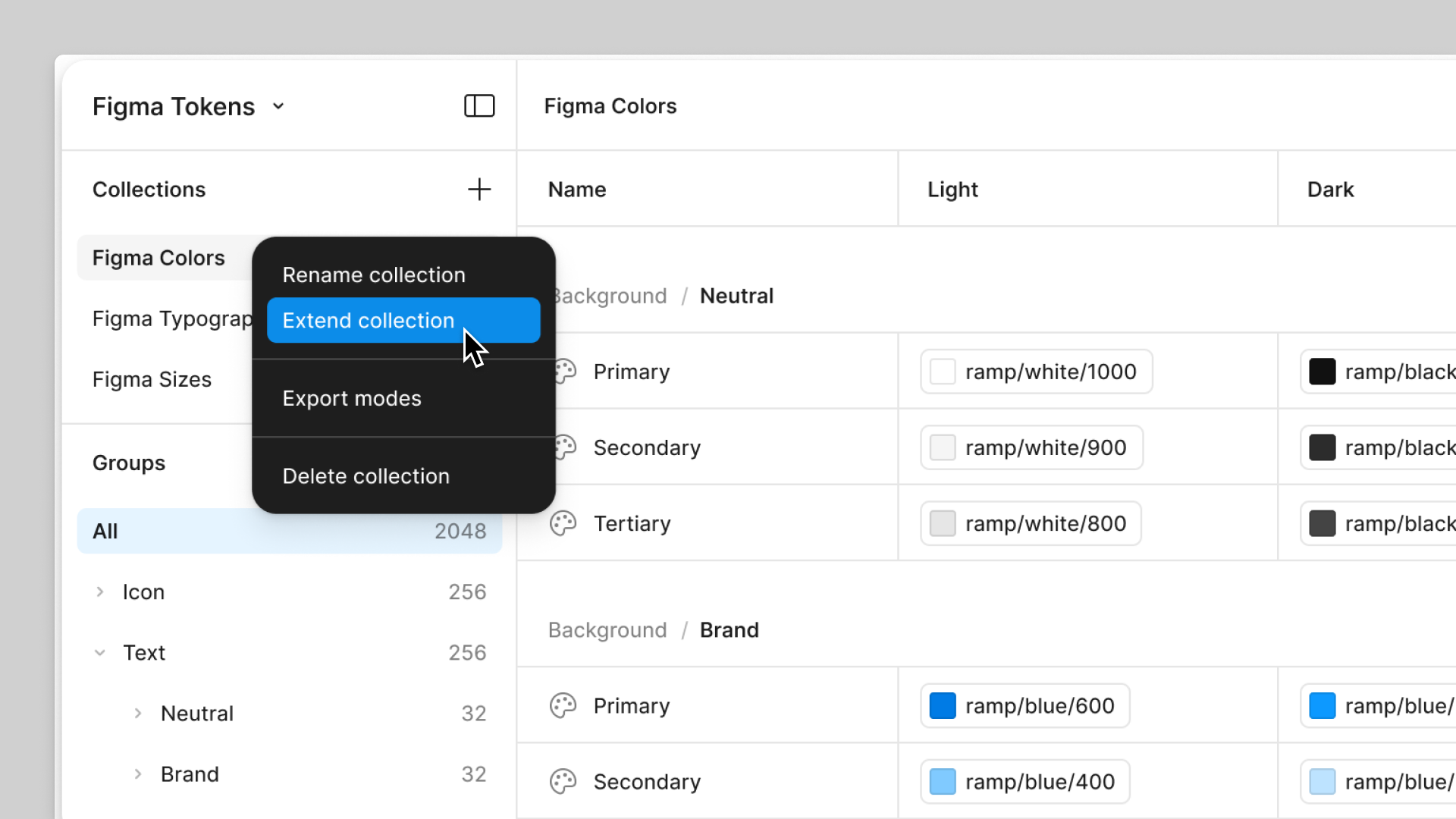This screenshot has height=819, width=1456.
Task: Click the ramp/white/1000 value chip
Action: [x=1036, y=372]
